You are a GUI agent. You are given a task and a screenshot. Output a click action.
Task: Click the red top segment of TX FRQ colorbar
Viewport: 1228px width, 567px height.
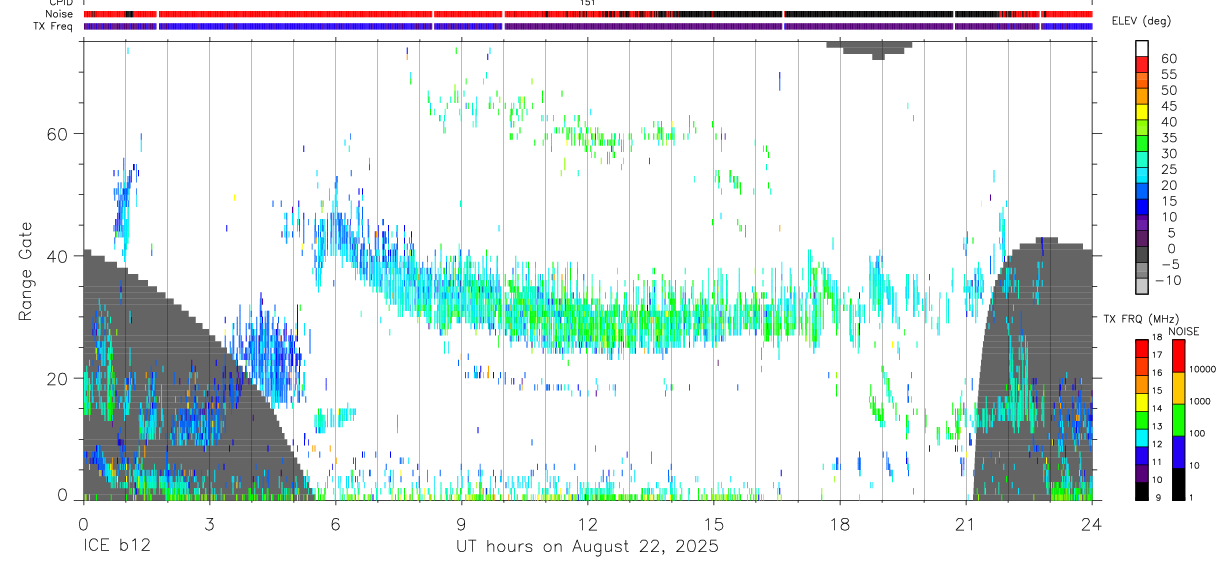1142,348
